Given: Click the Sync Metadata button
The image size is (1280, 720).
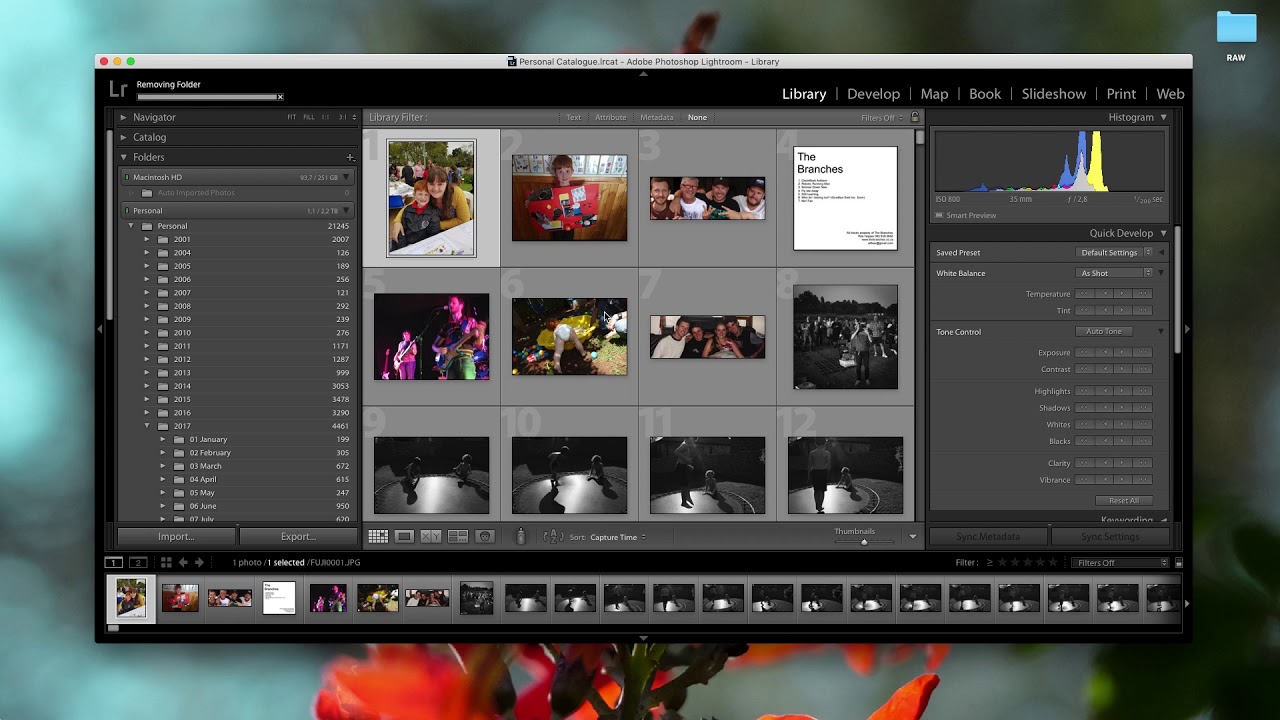Looking at the screenshot, I should pos(988,537).
